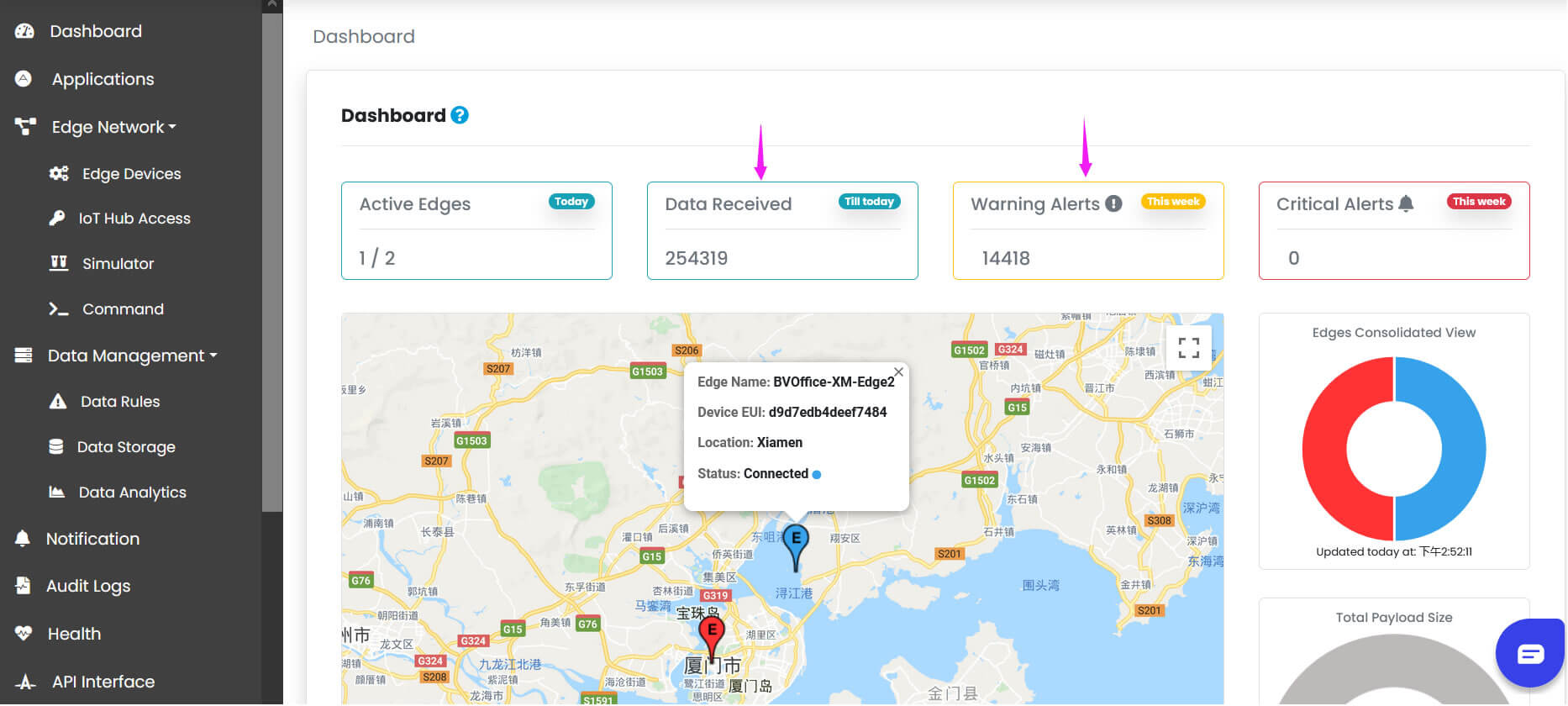Click the Updated today at timestamp text
The image size is (1568, 706).
[x=1394, y=552]
